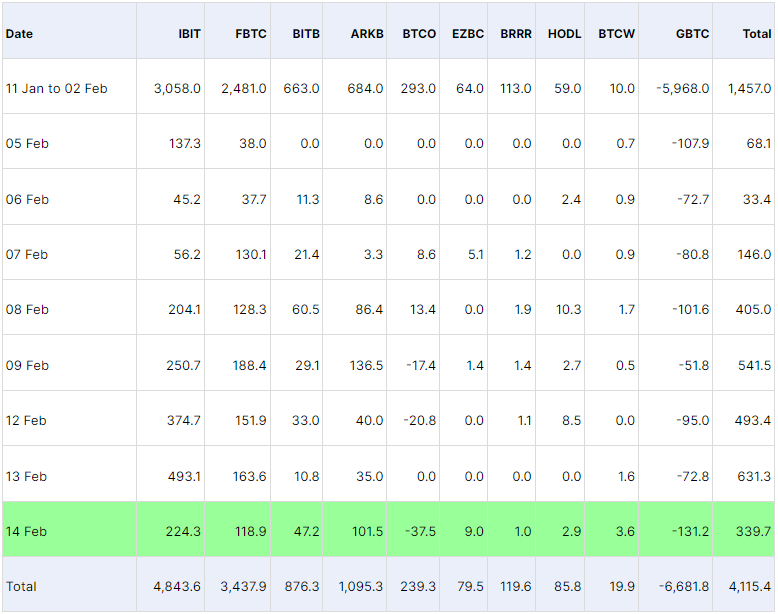Select the total value 339.7
This screenshot has width=778, height=614.
pyautogui.click(x=753, y=532)
